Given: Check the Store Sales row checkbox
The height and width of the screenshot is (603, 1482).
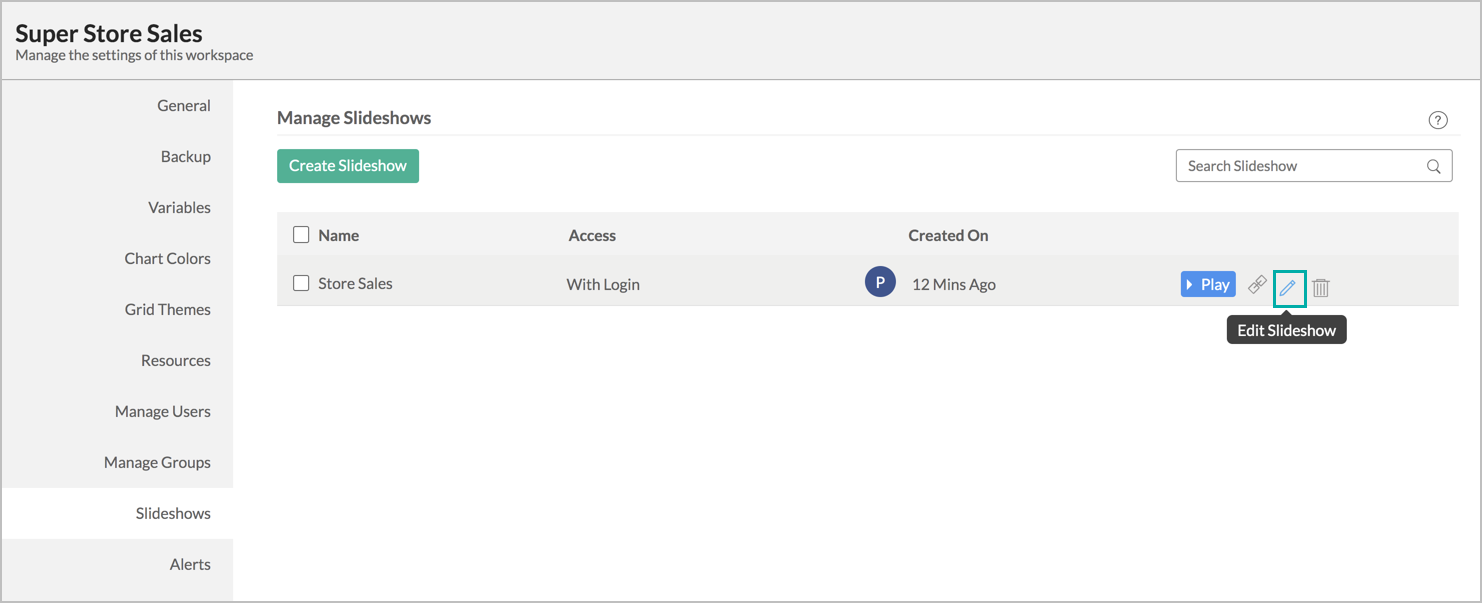Looking at the screenshot, I should tap(301, 283).
